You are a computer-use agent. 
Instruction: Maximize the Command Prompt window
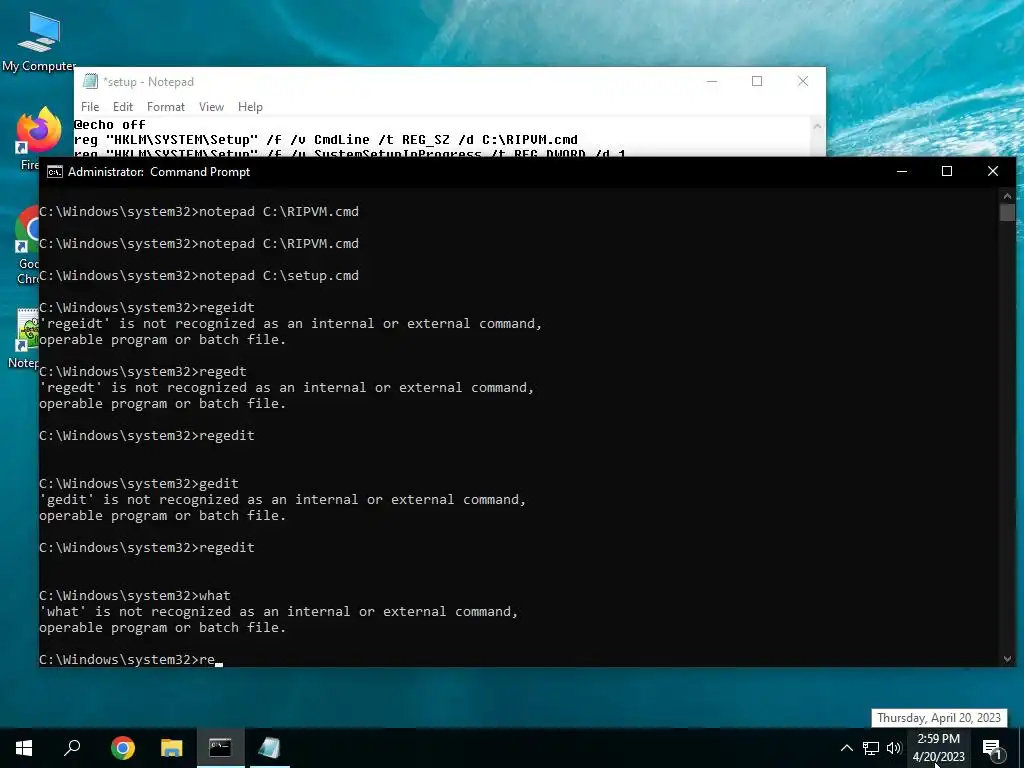947,172
